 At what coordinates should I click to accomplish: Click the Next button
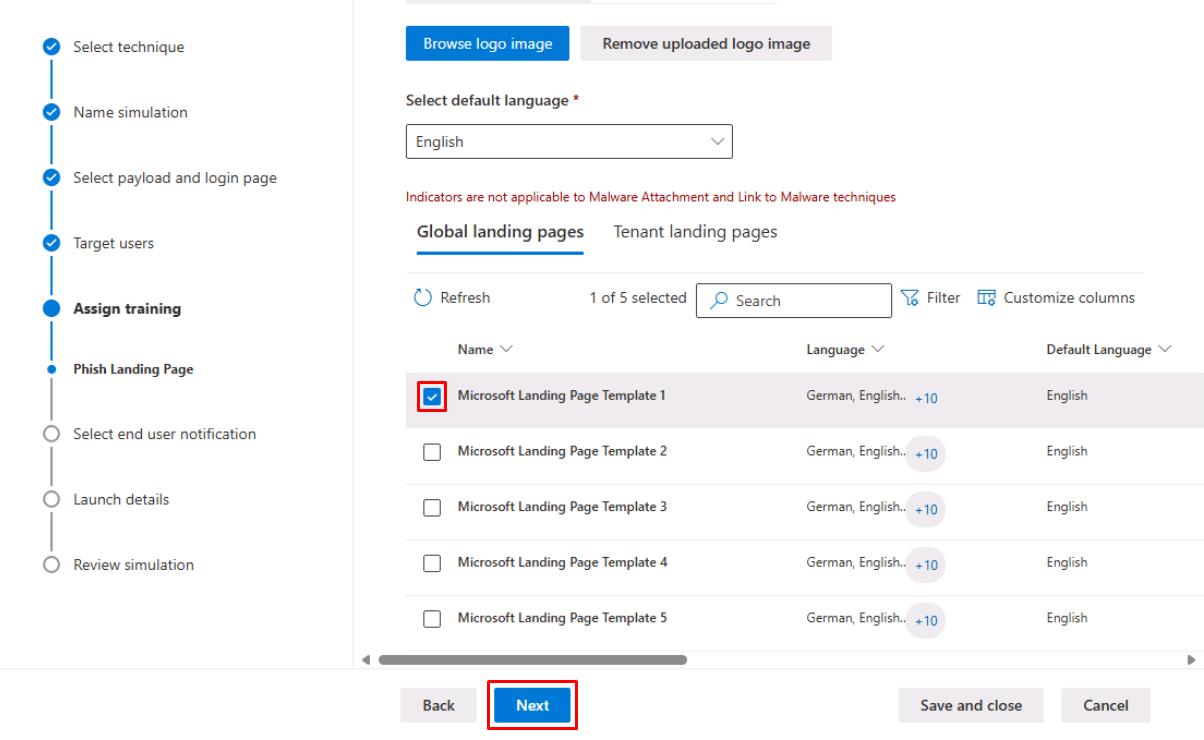point(532,705)
